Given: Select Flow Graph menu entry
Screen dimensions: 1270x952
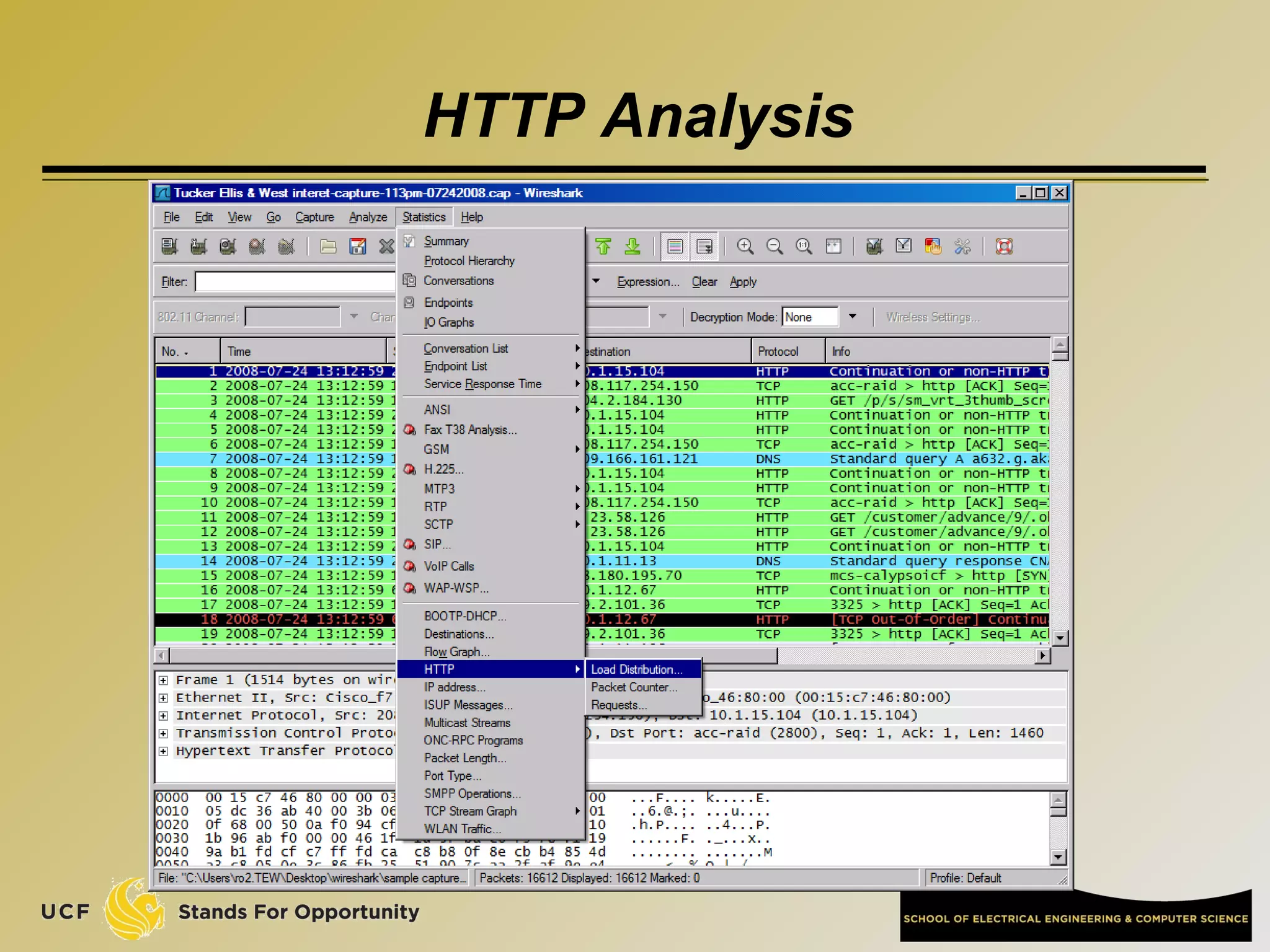Looking at the screenshot, I should click(x=457, y=652).
